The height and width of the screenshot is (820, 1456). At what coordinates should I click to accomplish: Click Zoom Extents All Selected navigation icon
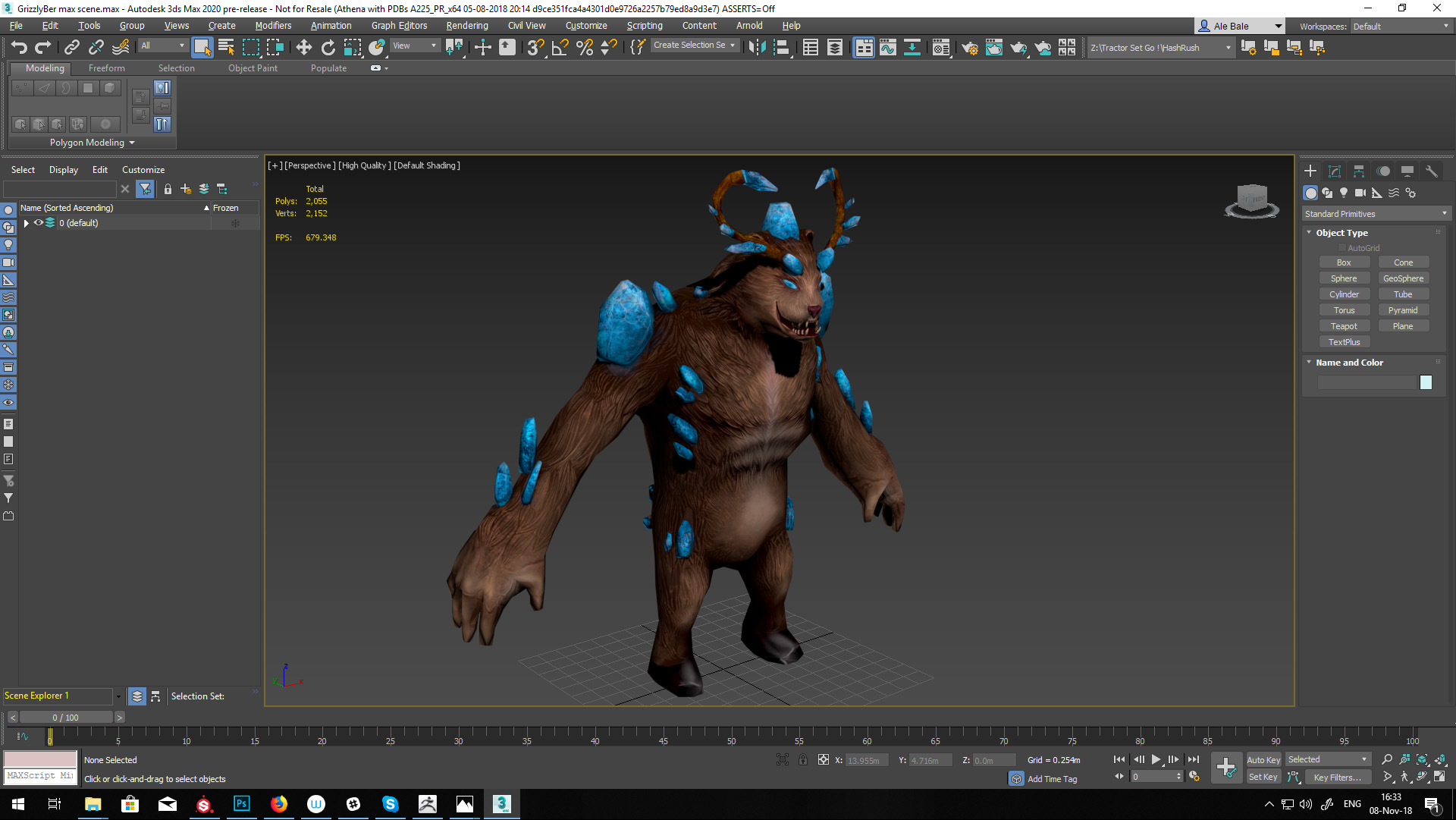1440,759
